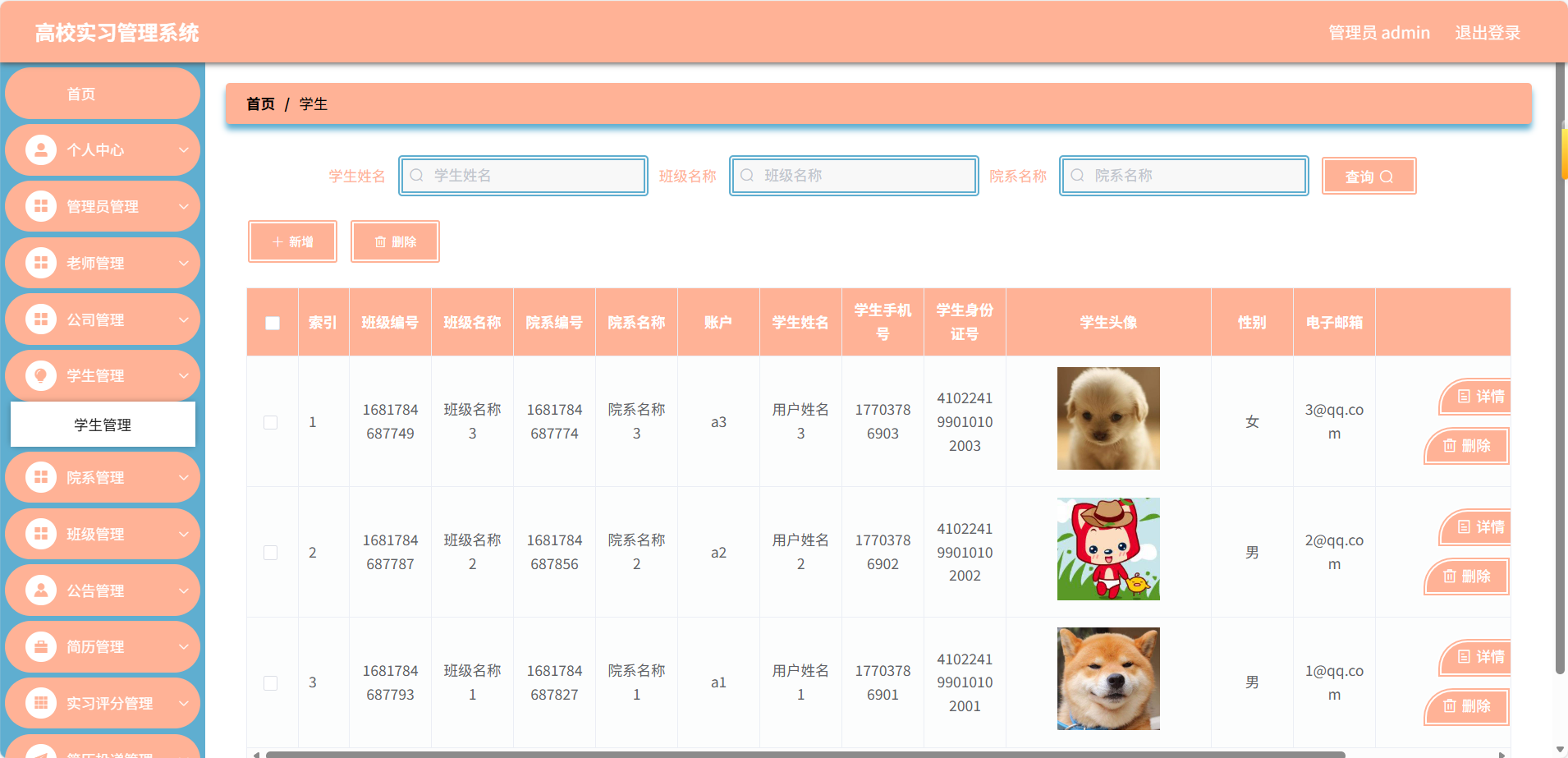Screen dimensions: 1568x758
Task: Click the 实习评分管理 table icon
Action: coord(40,703)
